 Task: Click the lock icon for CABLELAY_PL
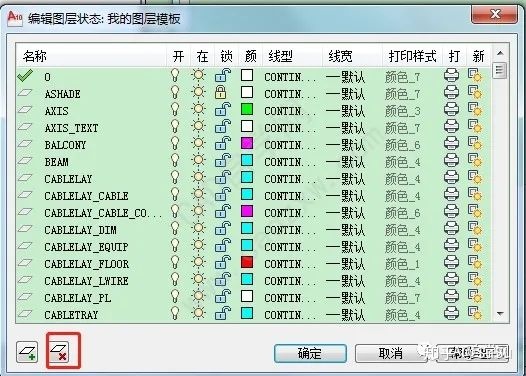pos(223,297)
